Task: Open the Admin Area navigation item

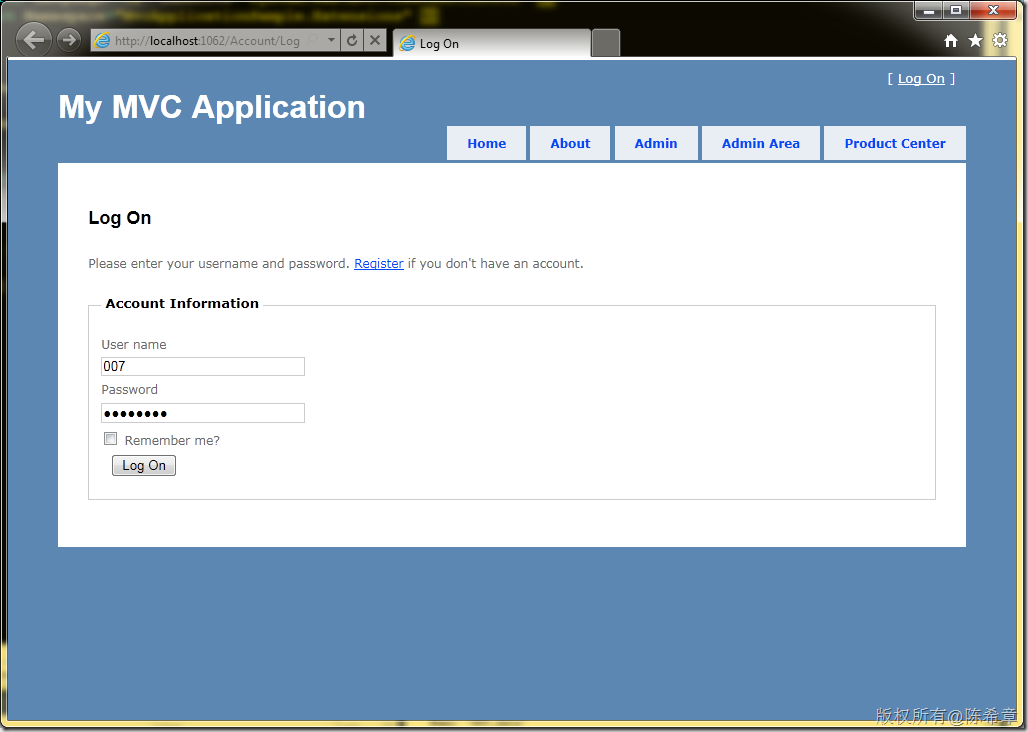Action: click(x=760, y=143)
